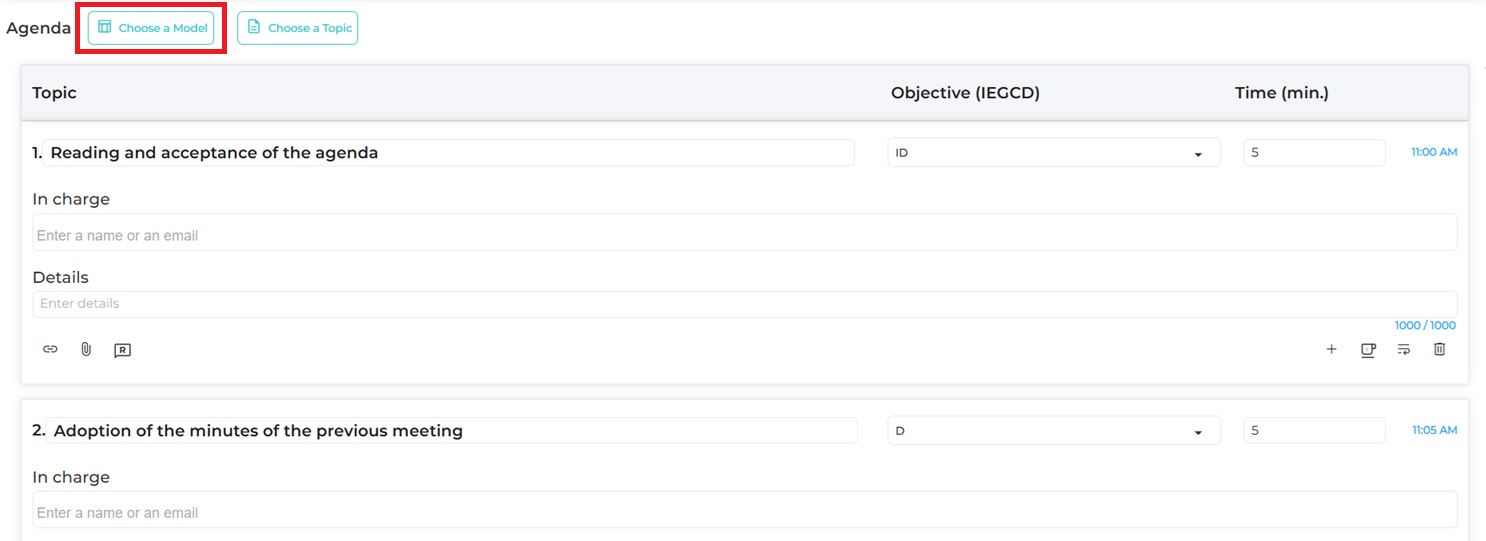Click the 'R' comment bubble icon
1486x541 pixels.
click(122, 350)
